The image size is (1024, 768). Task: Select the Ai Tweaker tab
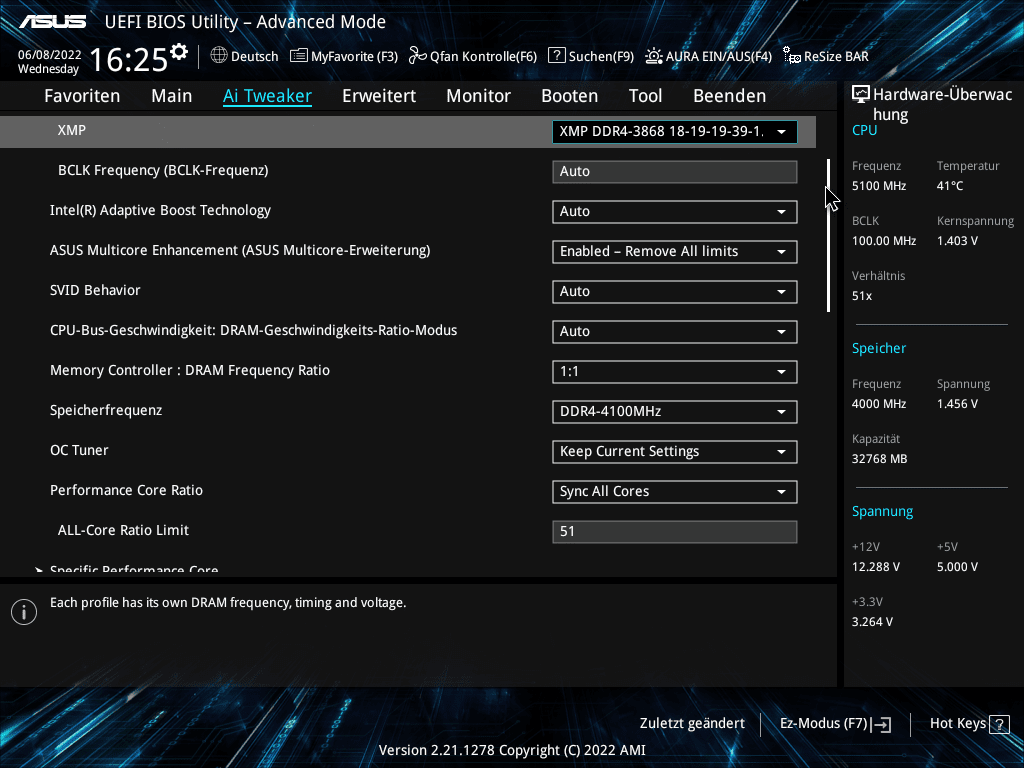[x=267, y=96]
